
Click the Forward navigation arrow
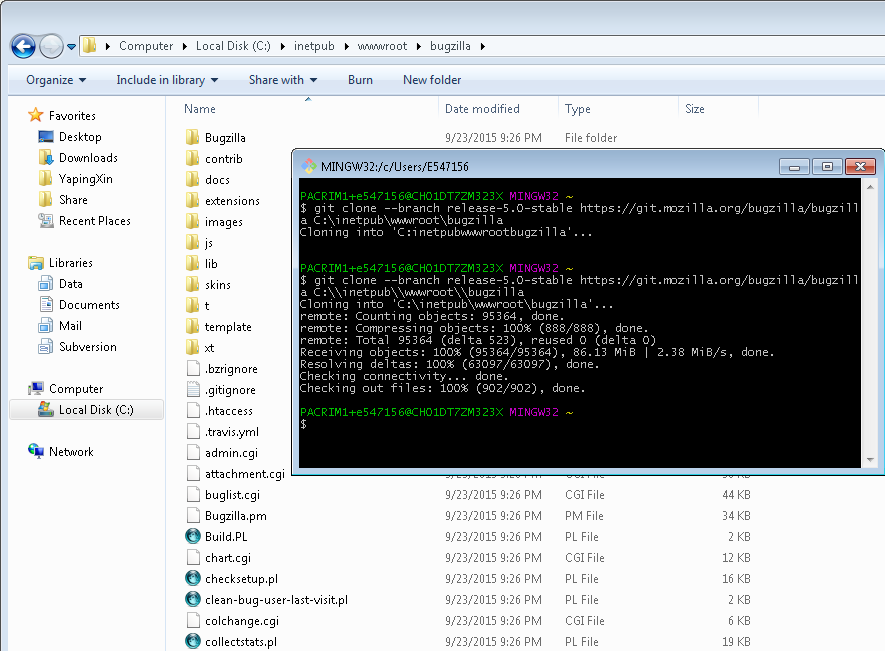[x=51, y=46]
